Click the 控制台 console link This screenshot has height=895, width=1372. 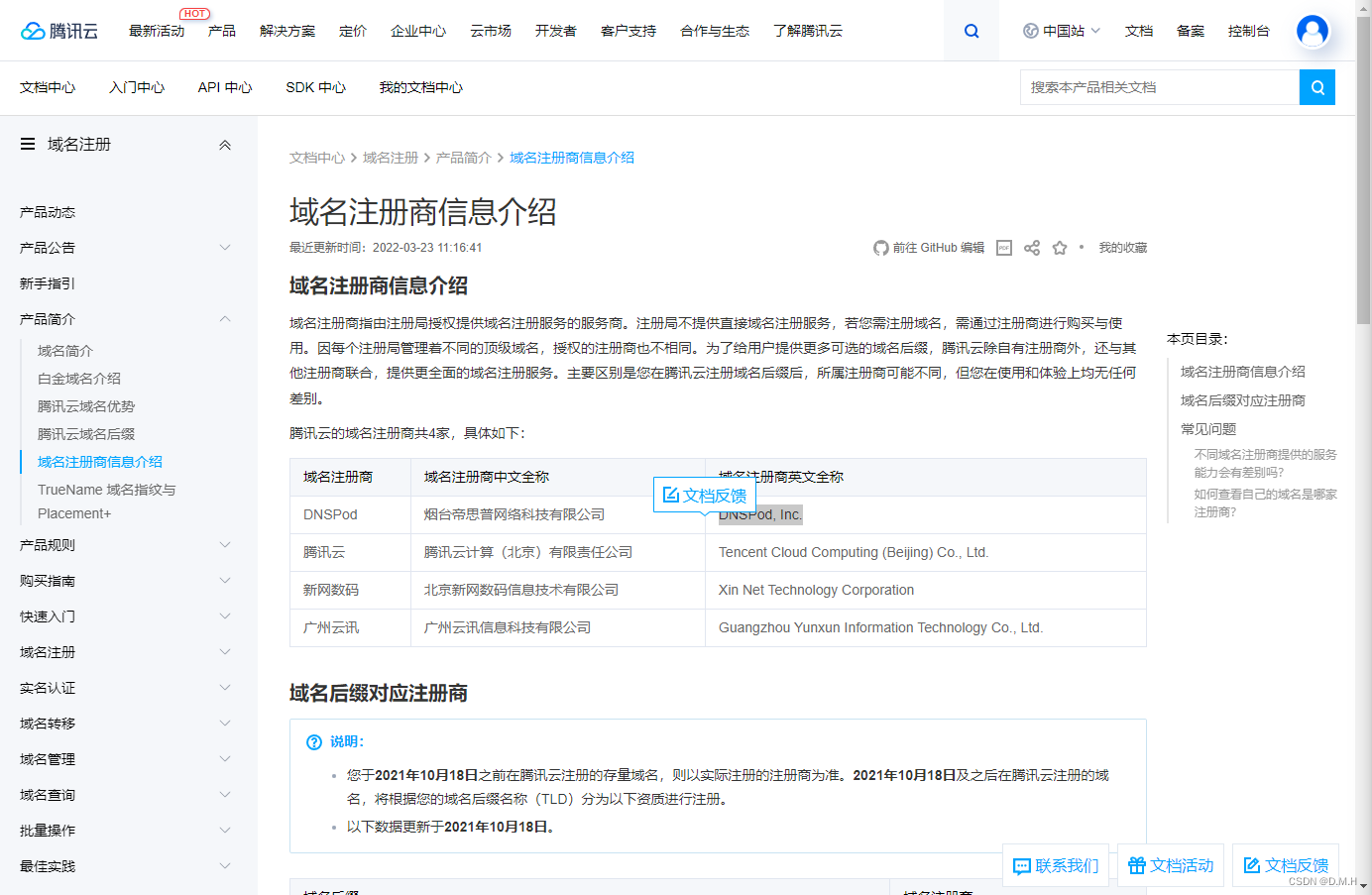[1249, 31]
